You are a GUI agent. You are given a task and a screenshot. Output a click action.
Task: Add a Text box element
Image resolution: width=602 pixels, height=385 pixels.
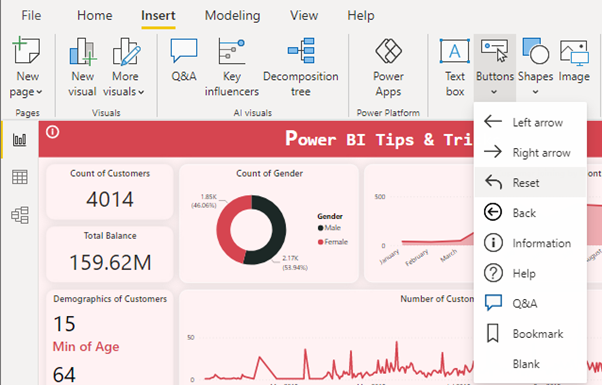click(x=455, y=67)
